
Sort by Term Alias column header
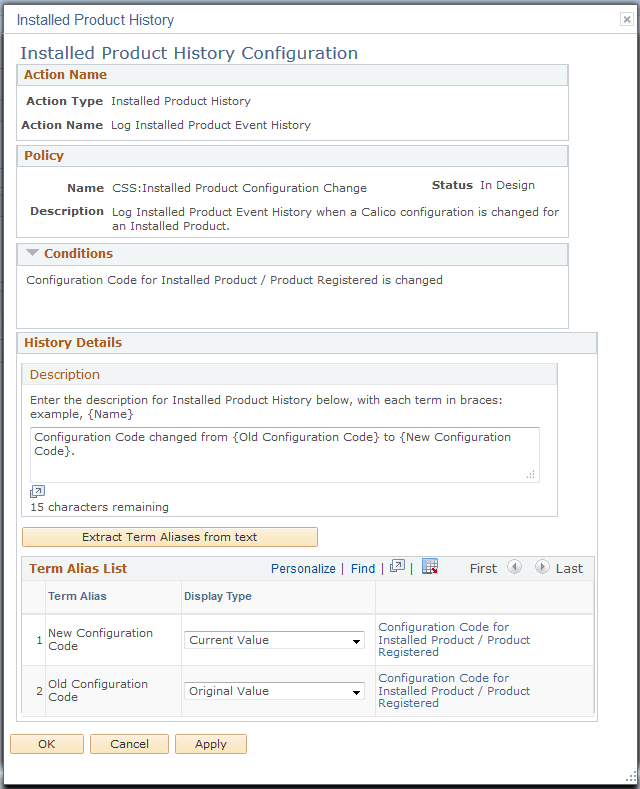[77, 596]
